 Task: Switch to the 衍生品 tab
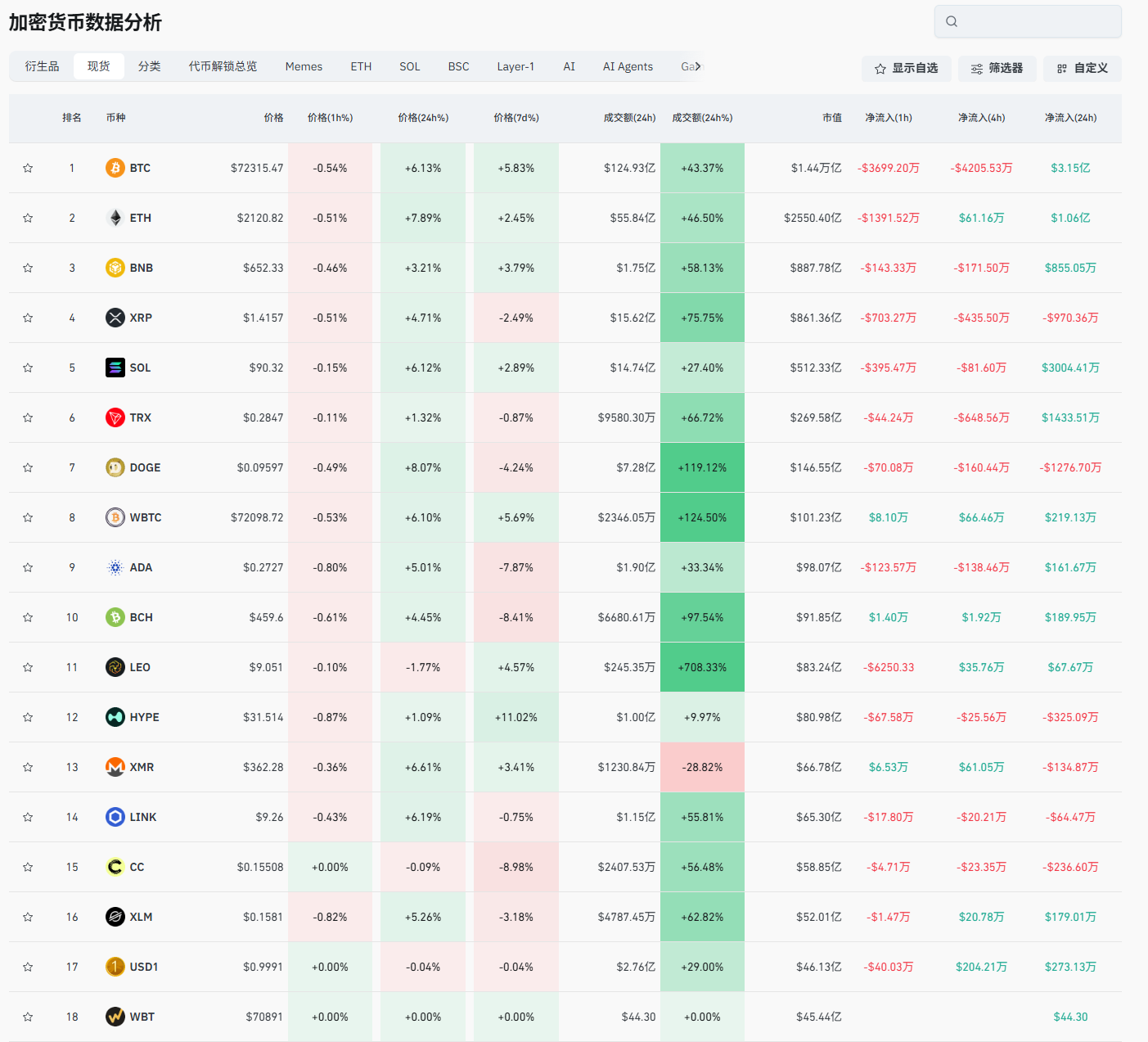[42, 66]
